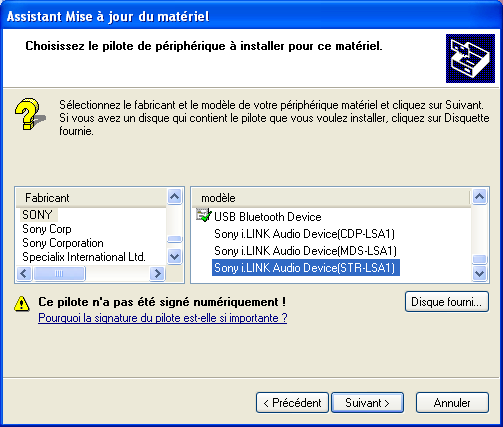This screenshot has width=503, height=427.
Task: Click Suivant to continue installation
Action: [367, 403]
